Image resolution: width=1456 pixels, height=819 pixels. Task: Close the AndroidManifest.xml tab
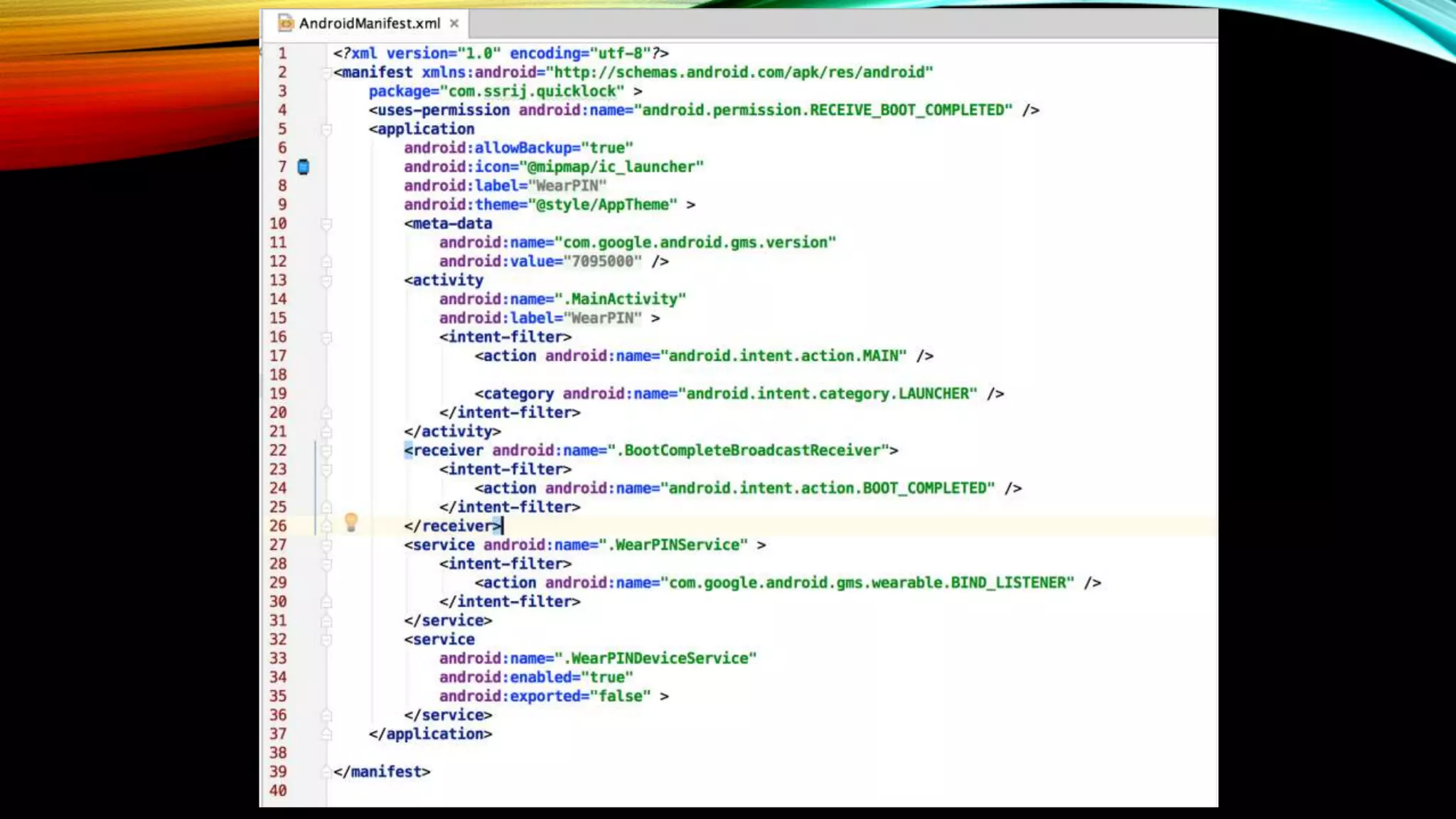[x=454, y=23]
